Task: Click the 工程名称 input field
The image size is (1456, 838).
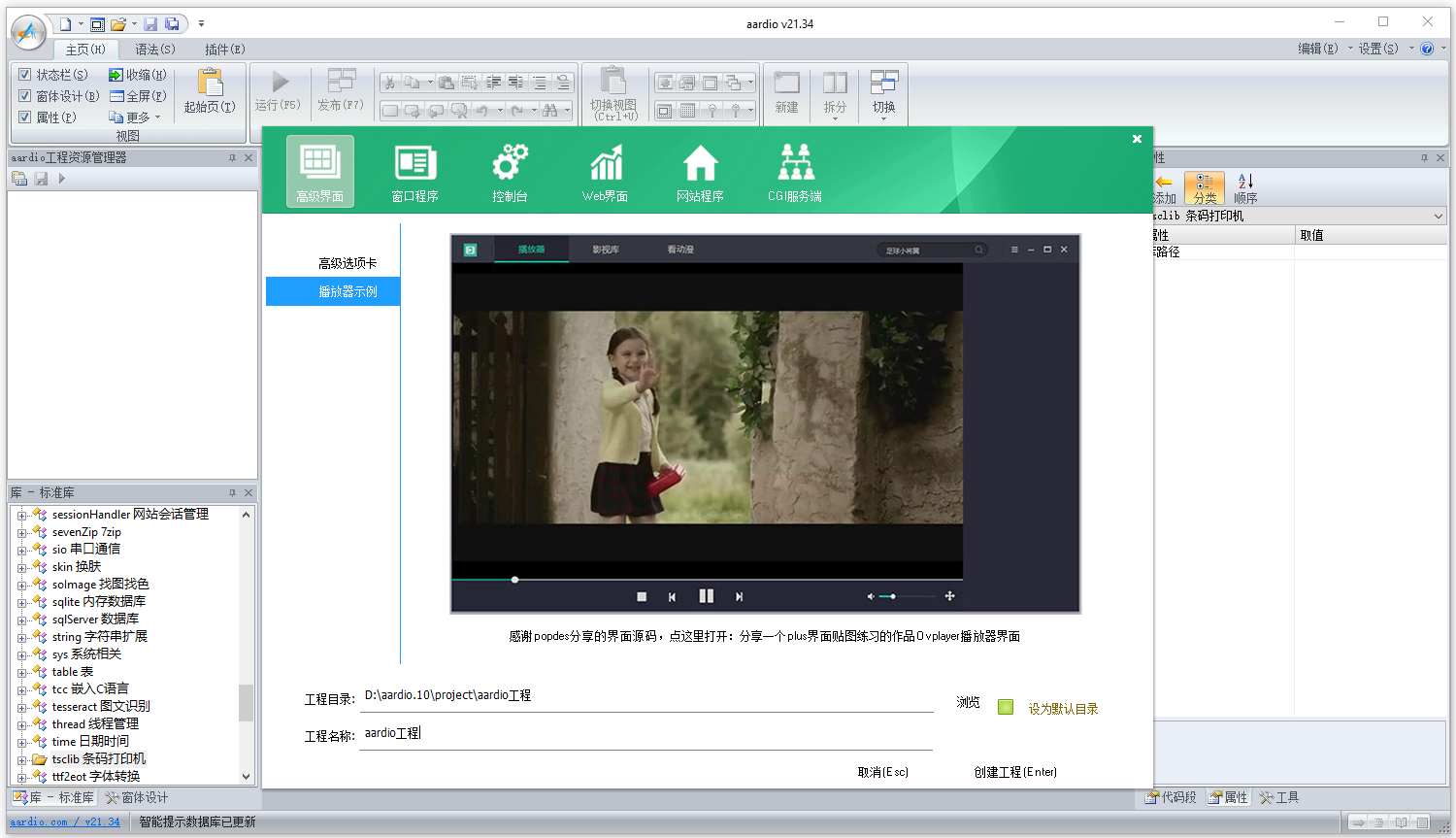Action: (645, 734)
